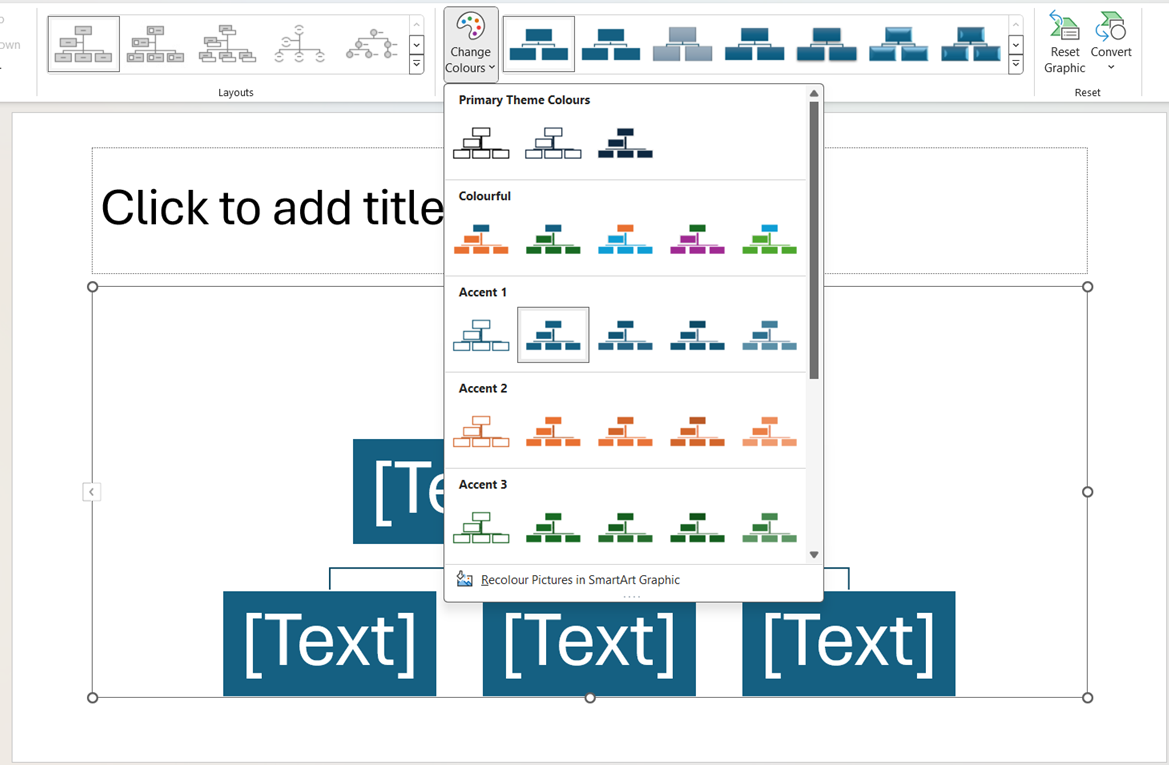Image resolution: width=1169 pixels, height=765 pixels.
Task: Click colour list scrollbar up arrow
Action: [814, 93]
